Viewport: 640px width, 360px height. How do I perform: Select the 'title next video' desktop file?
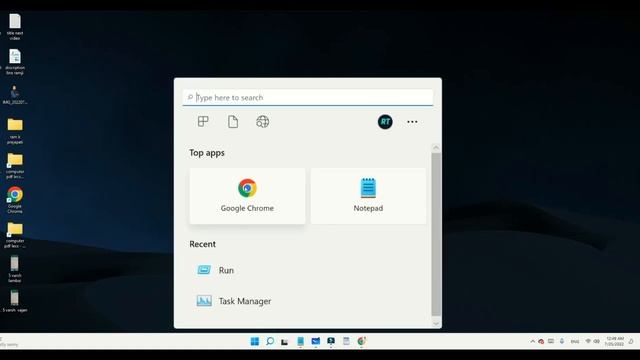15,27
